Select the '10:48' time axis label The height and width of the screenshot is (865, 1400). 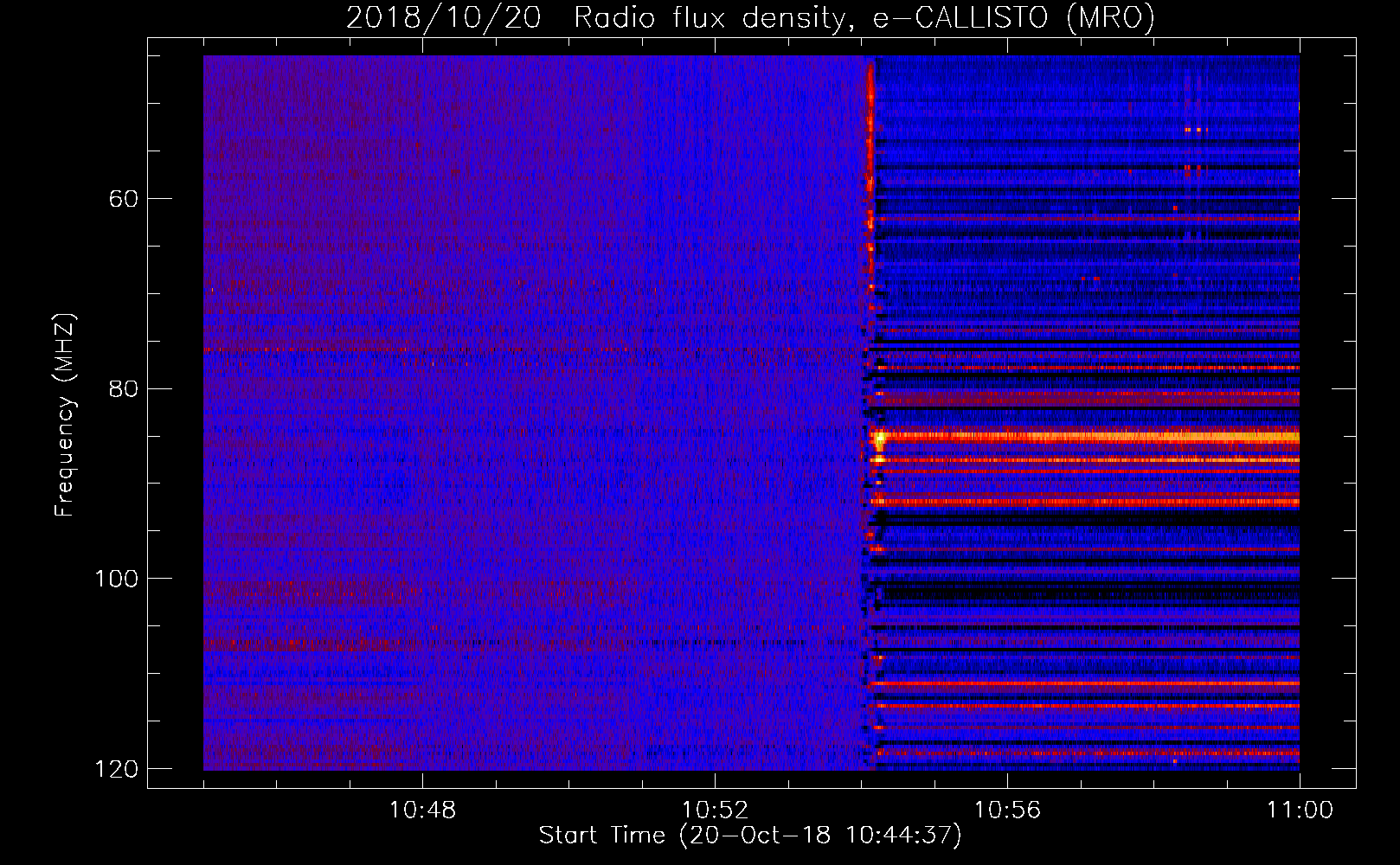422,811
